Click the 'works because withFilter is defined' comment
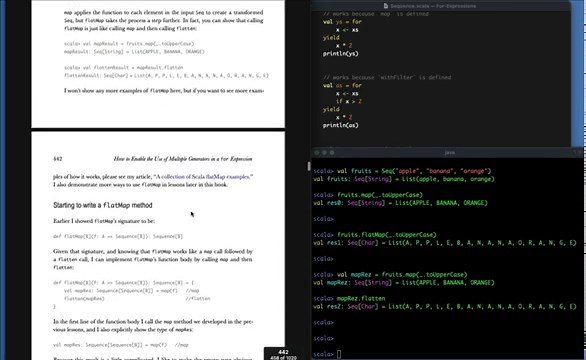 pos(387,77)
